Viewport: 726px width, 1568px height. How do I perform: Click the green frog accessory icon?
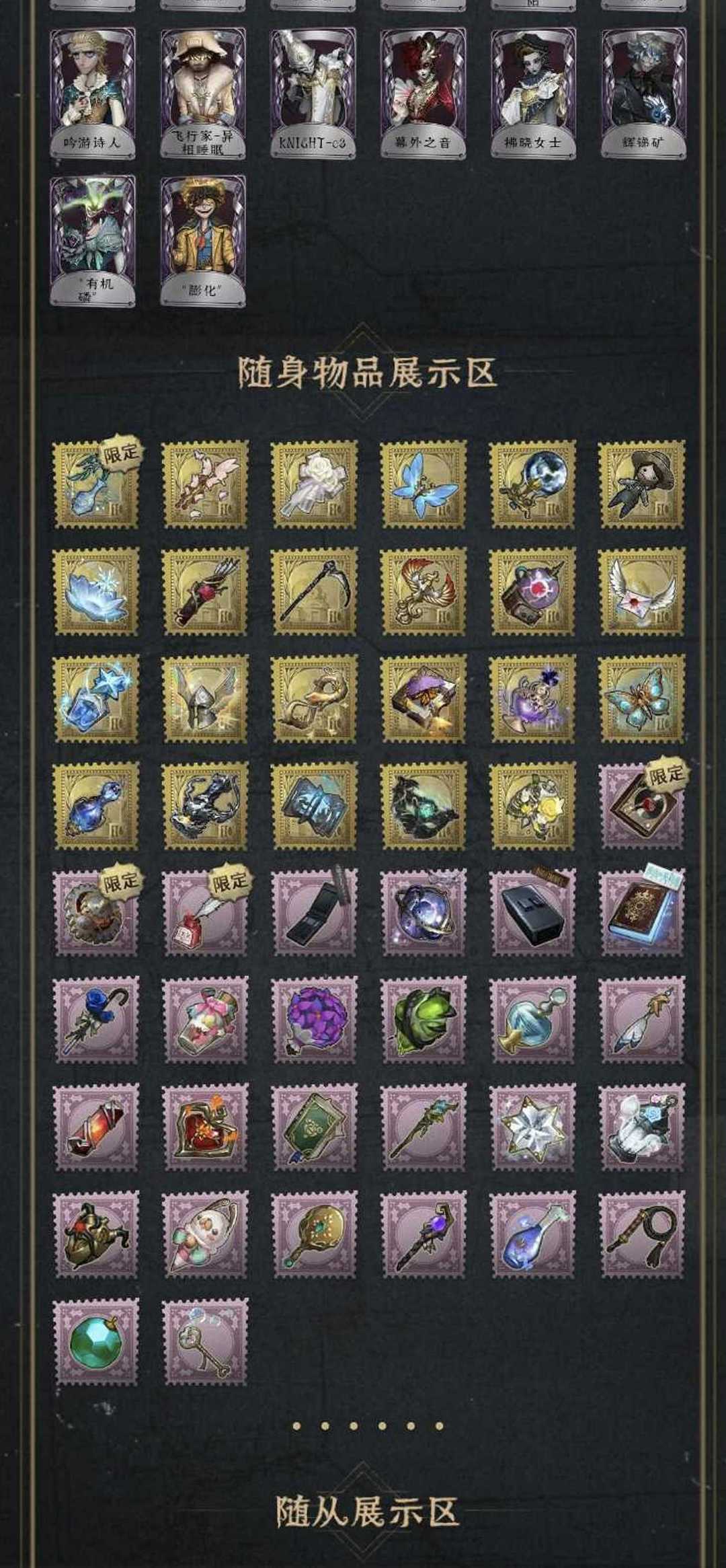[423, 1020]
